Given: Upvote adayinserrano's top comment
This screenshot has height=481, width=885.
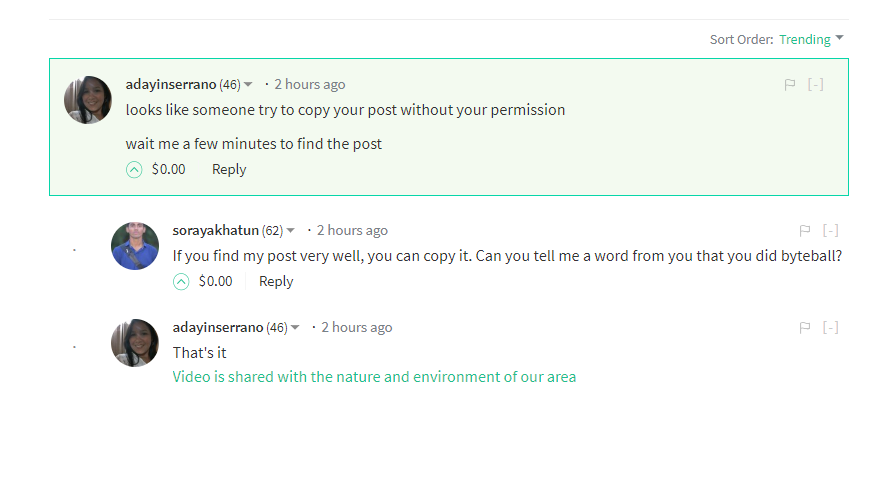Looking at the screenshot, I should click(x=134, y=170).
